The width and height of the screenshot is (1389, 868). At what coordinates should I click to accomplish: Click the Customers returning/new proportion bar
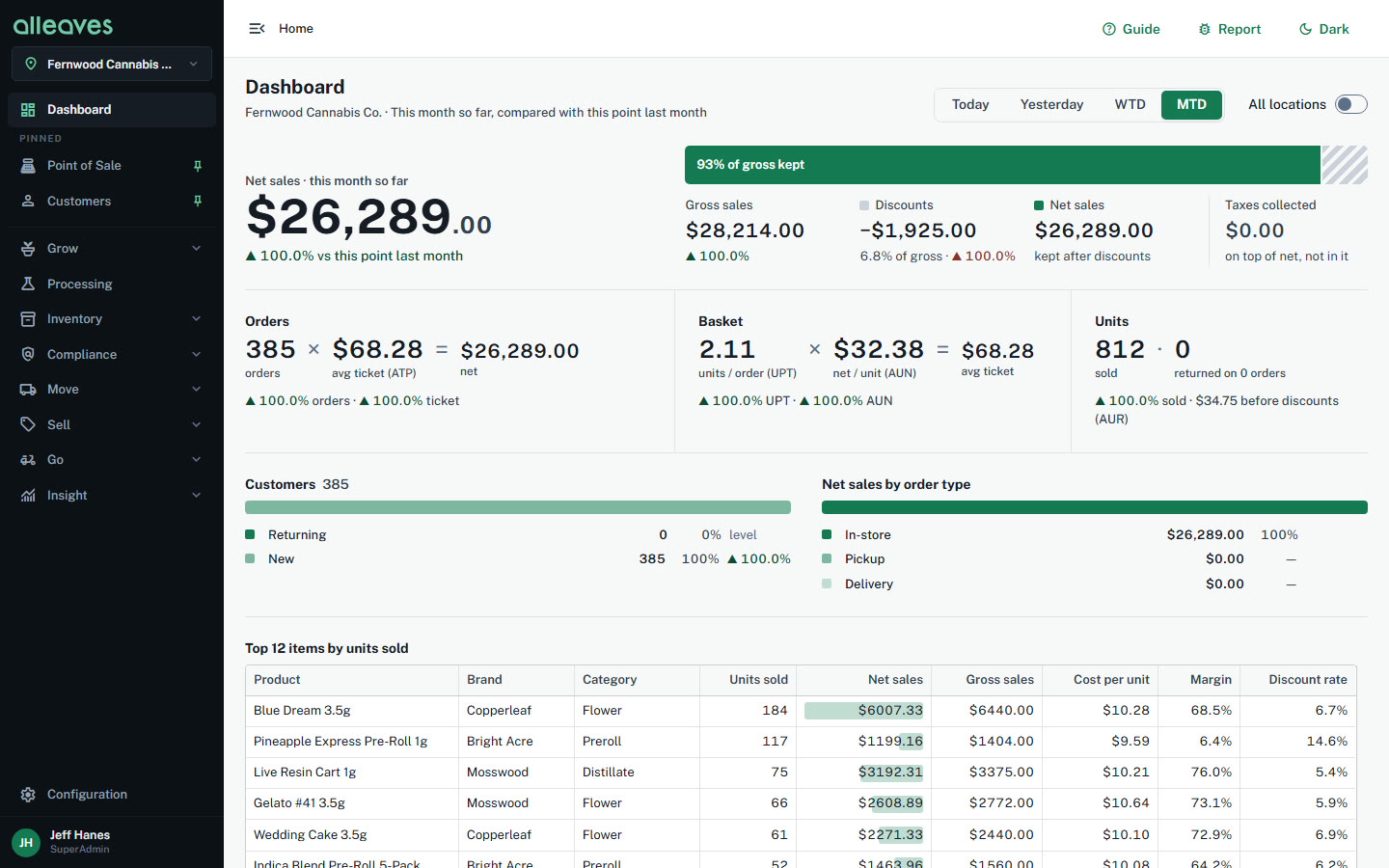point(518,507)
